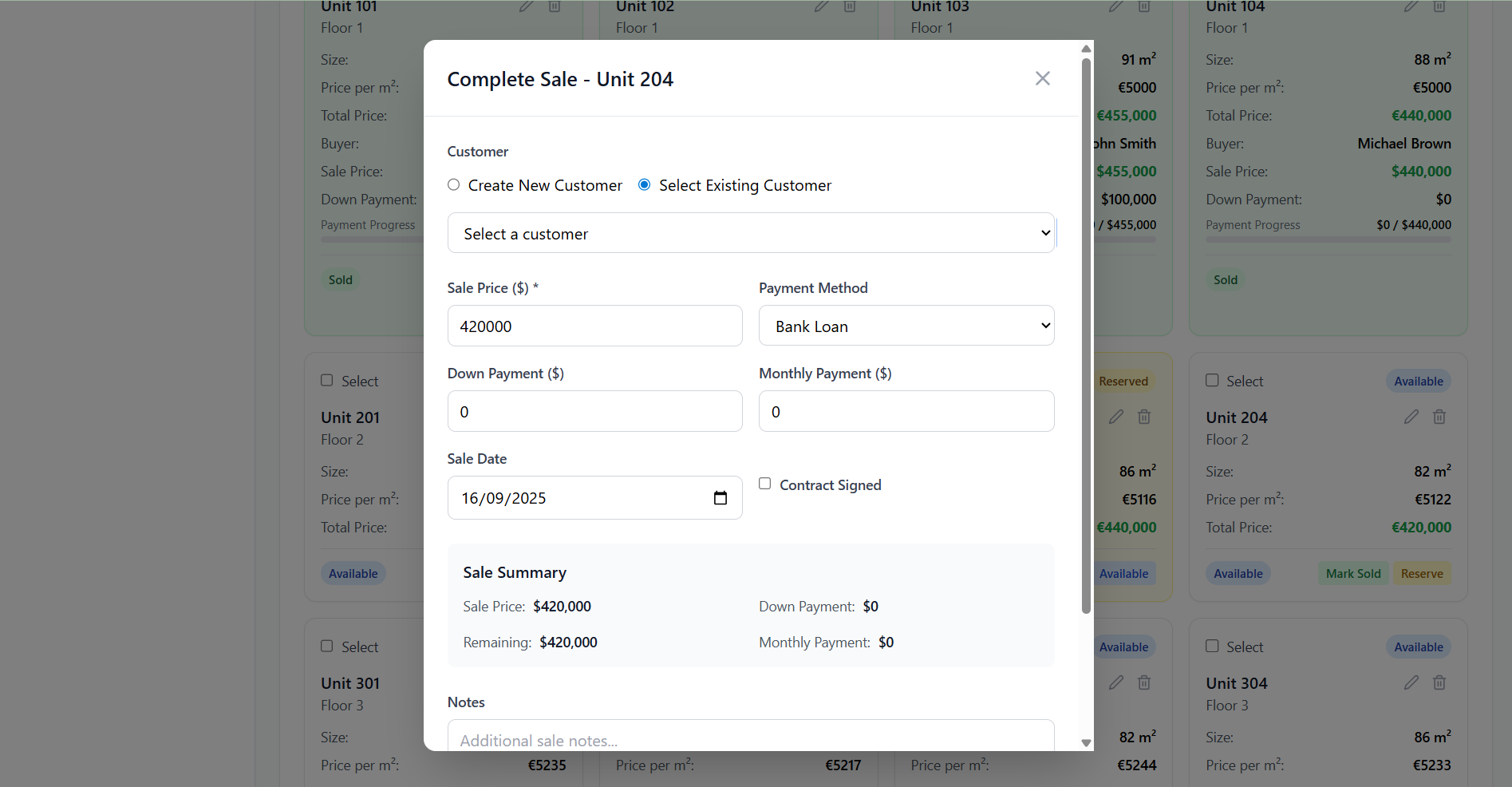This screenshot has width=1512, height=787.
Task: Click the scroll up arrow in the dialog
Action: [1085, 49]
